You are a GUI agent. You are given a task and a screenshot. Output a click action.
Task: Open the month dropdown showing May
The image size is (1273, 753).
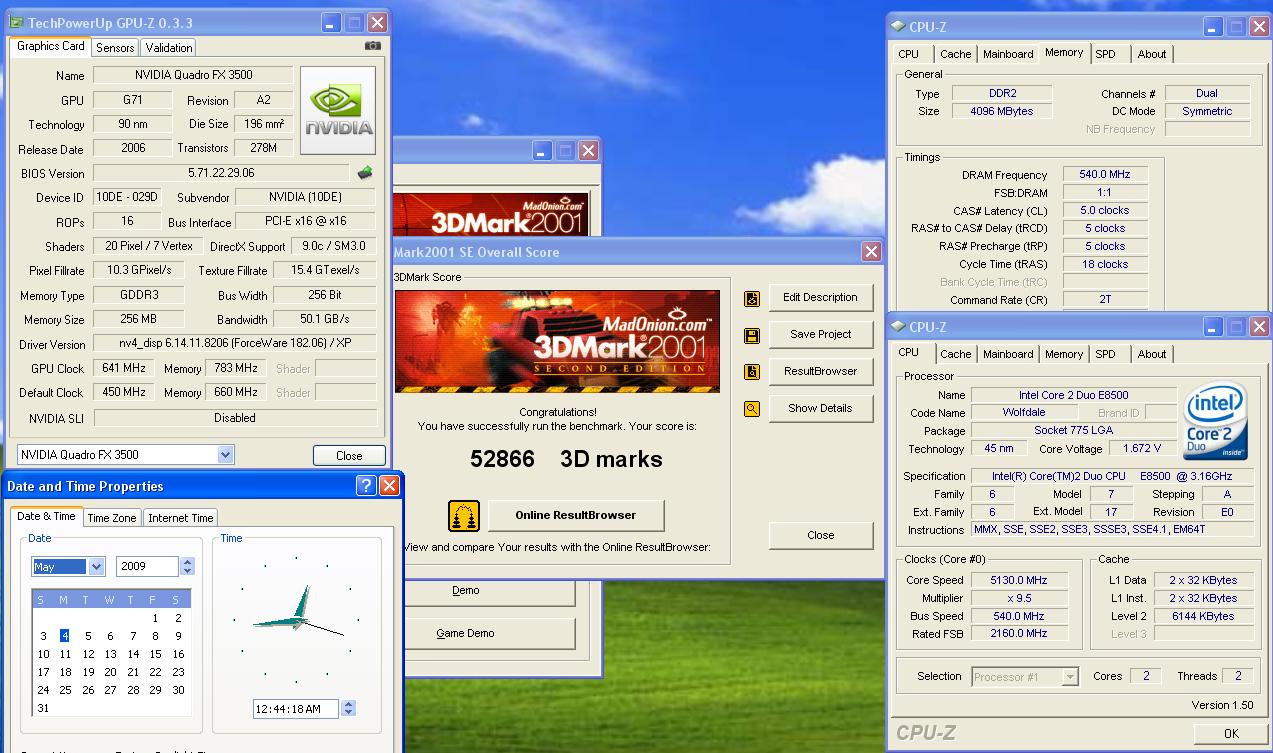pyautogui.click(x=96, y=567)
